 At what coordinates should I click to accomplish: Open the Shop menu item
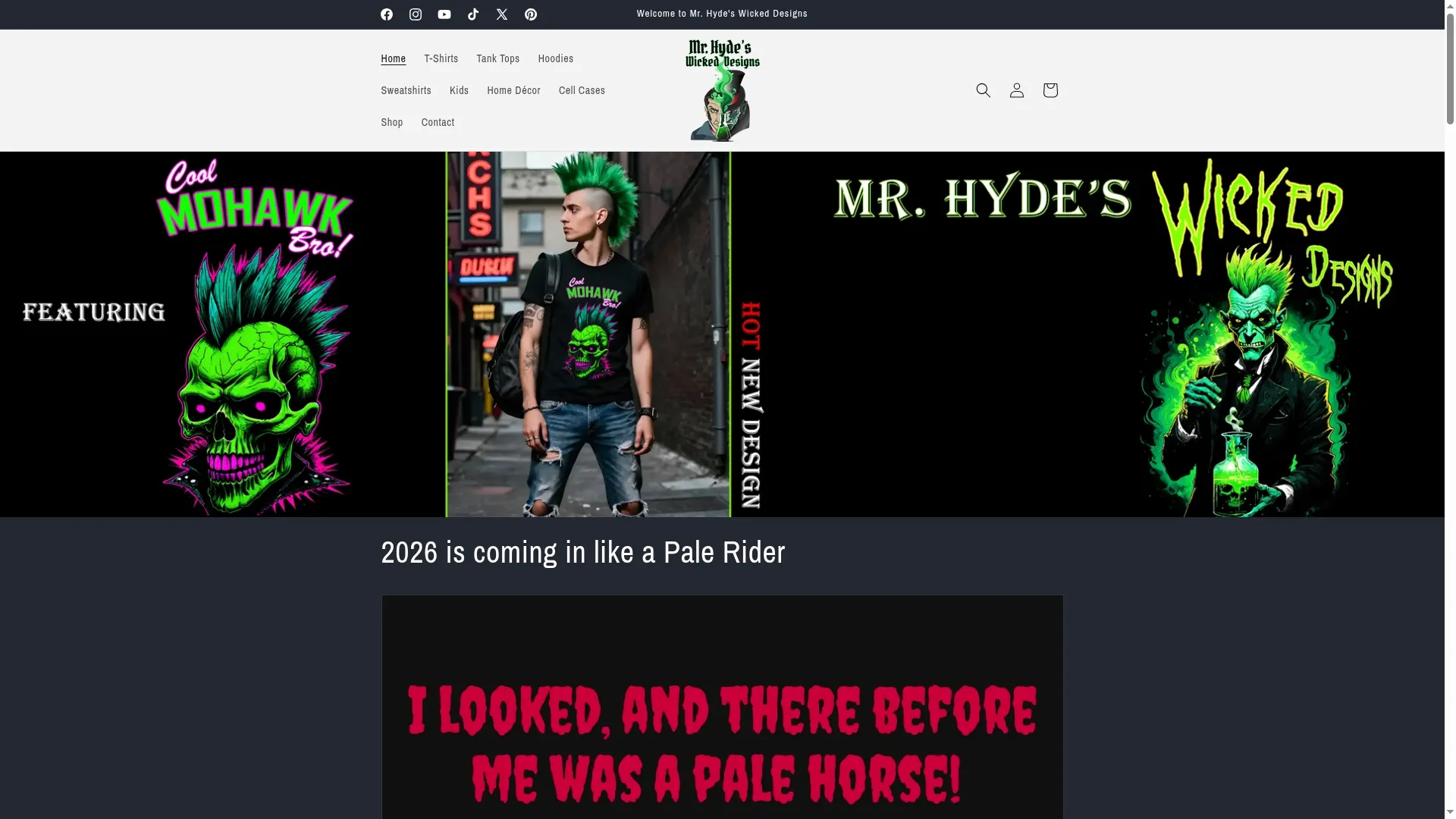pyautogui.click(x=391, y=122)
